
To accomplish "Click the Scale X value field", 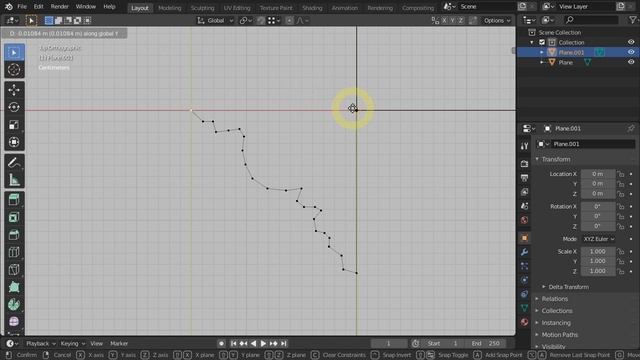I will coord(598,251).
